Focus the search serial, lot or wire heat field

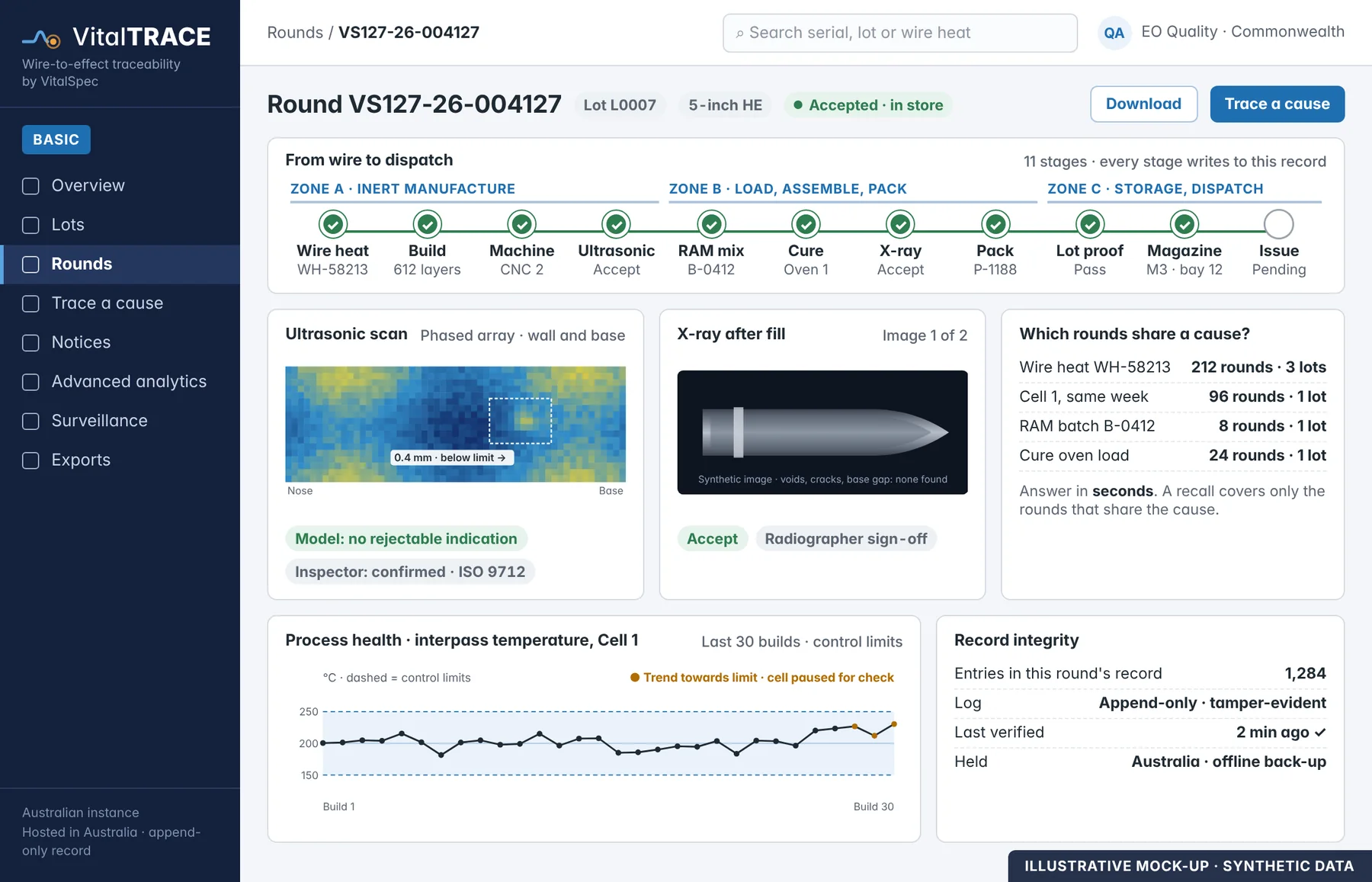click(899, 33)
